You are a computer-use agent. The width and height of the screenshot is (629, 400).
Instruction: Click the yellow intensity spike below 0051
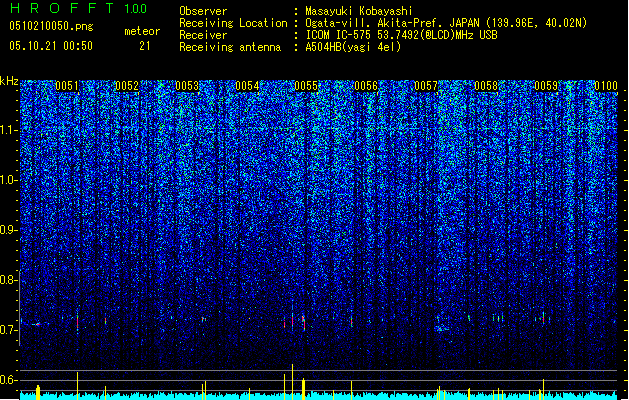(77, 385)
